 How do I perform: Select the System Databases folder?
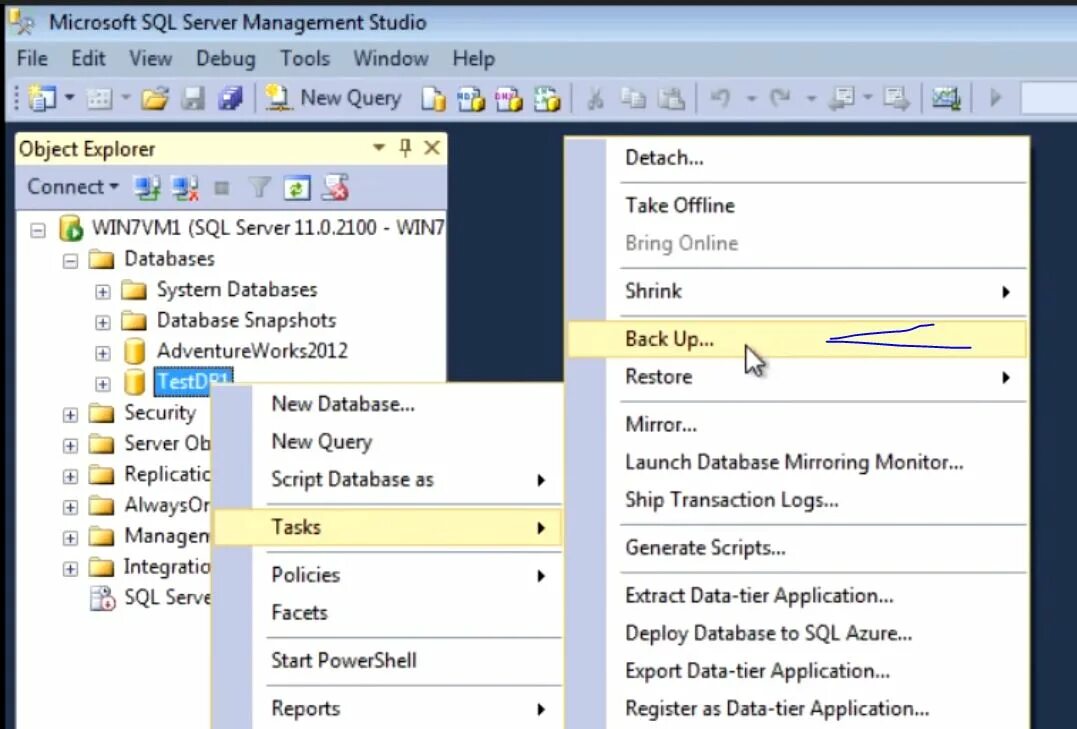pos(236,290)
